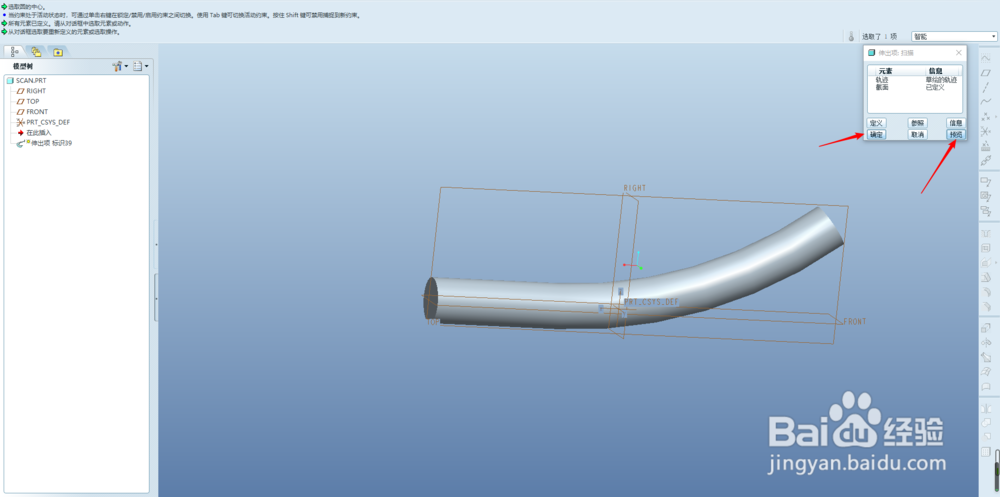Click the 选取了 1 项 status text

point(879,36)
